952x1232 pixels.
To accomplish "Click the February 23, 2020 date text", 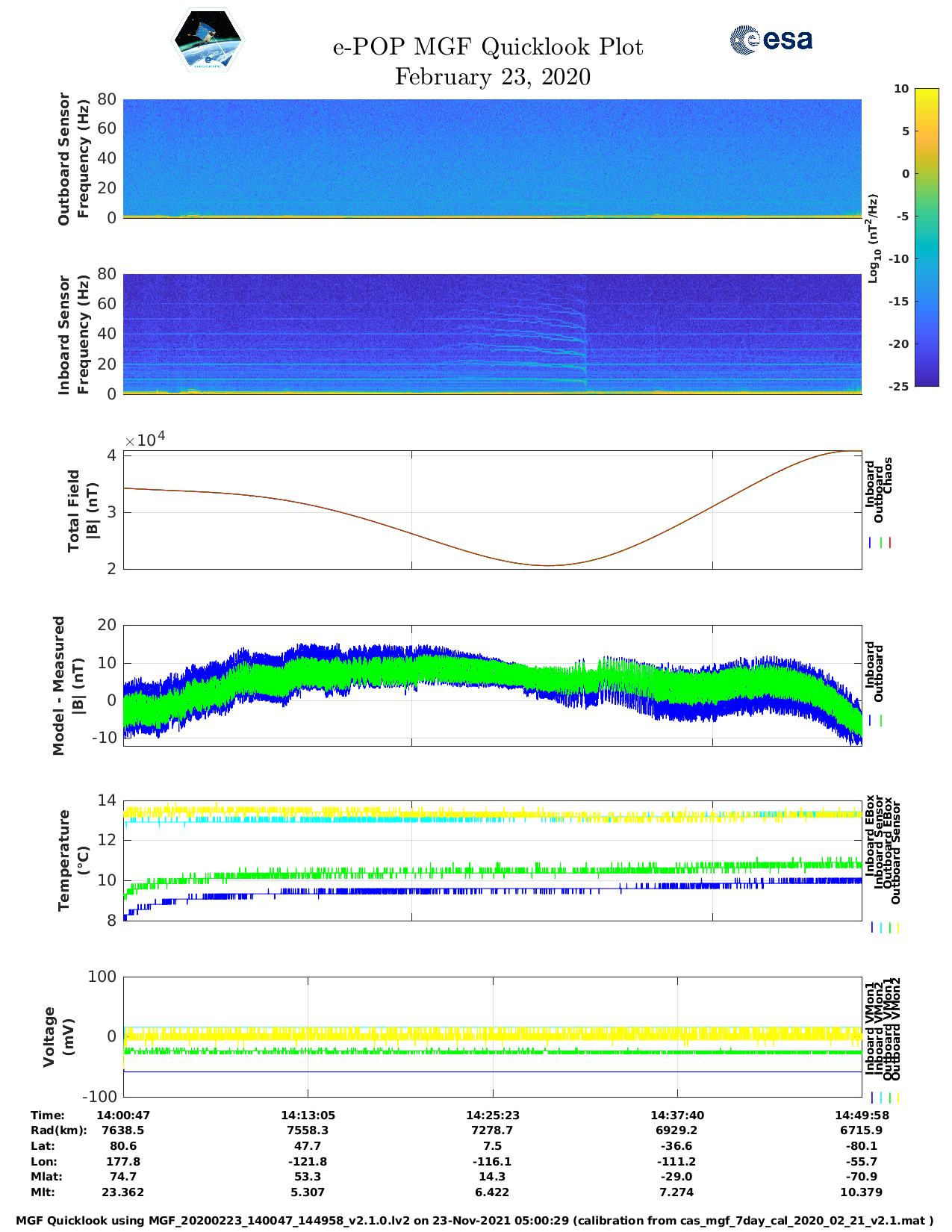I will pos(492,77).
